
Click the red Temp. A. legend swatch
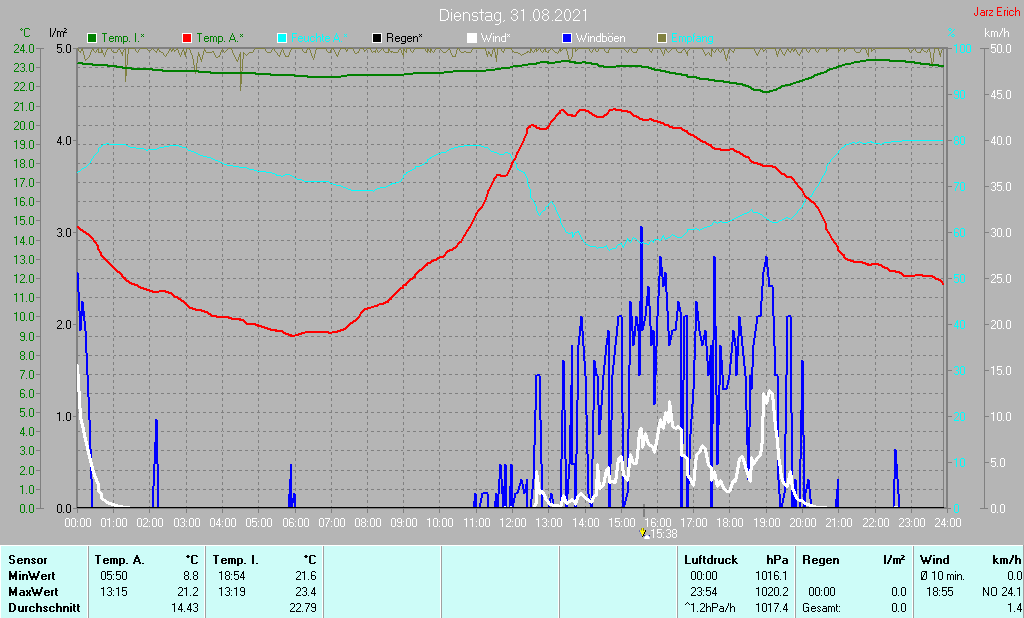tap(187, 39)
